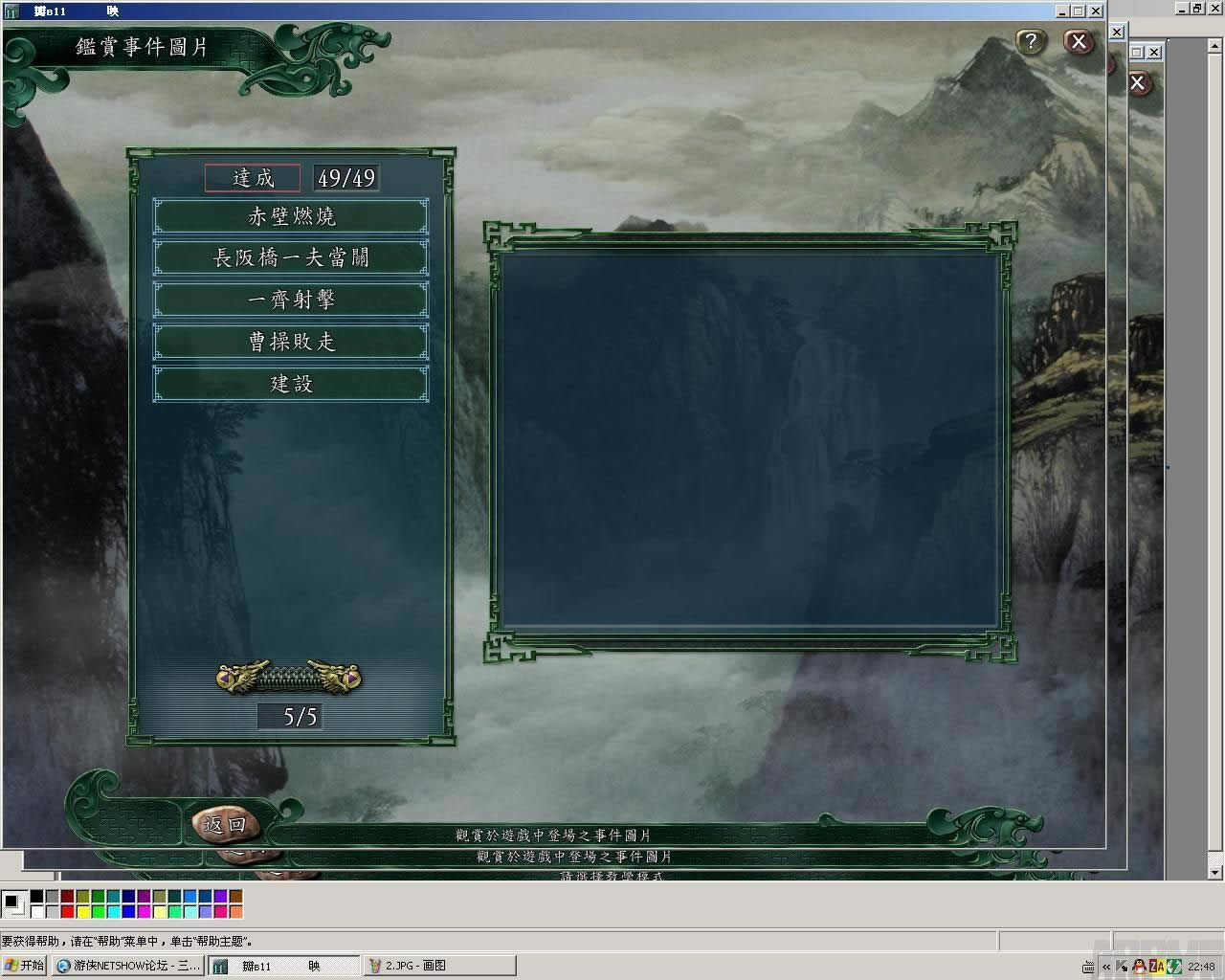The image size is (1225, 980).
Task: Click the 返回 return stone button
Action: pyautogui.click(x=226, y=824)
